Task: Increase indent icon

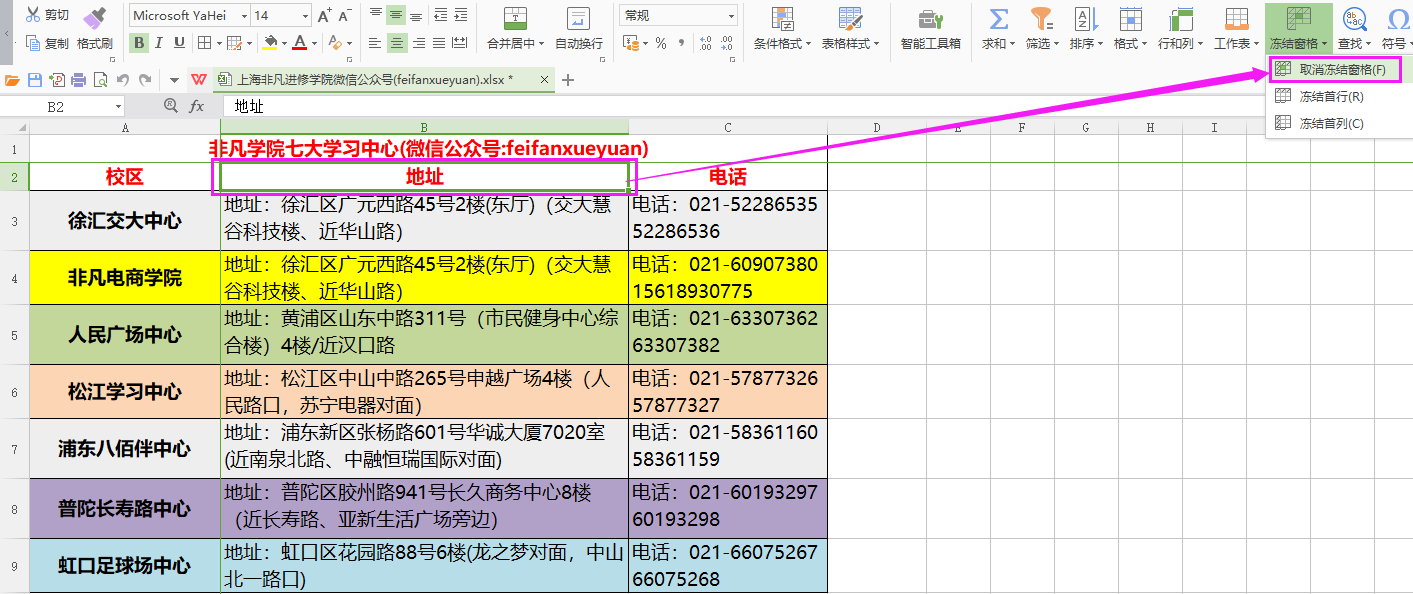Action: [459, 15]
